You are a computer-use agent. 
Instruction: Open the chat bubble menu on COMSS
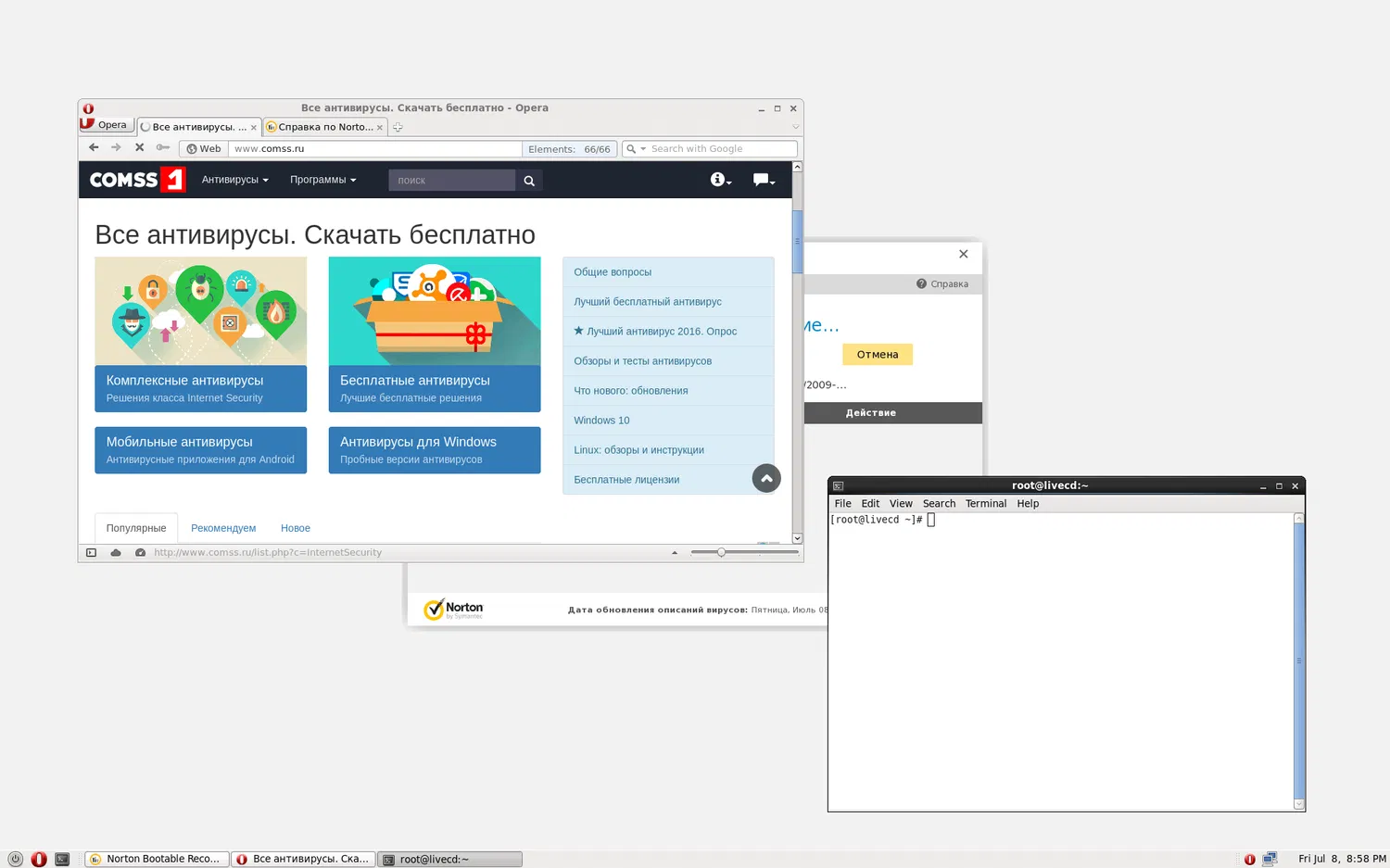click(x=764, y=180)
